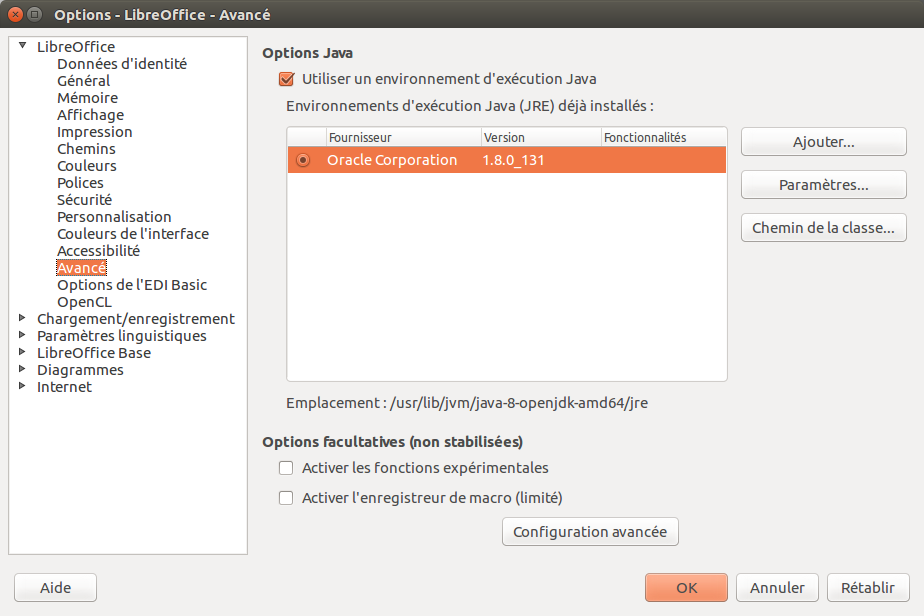Toggle 'Activer les fonctions expérimentales' checkbox
Screen dimensions: 924x616
tap(287, 468)
